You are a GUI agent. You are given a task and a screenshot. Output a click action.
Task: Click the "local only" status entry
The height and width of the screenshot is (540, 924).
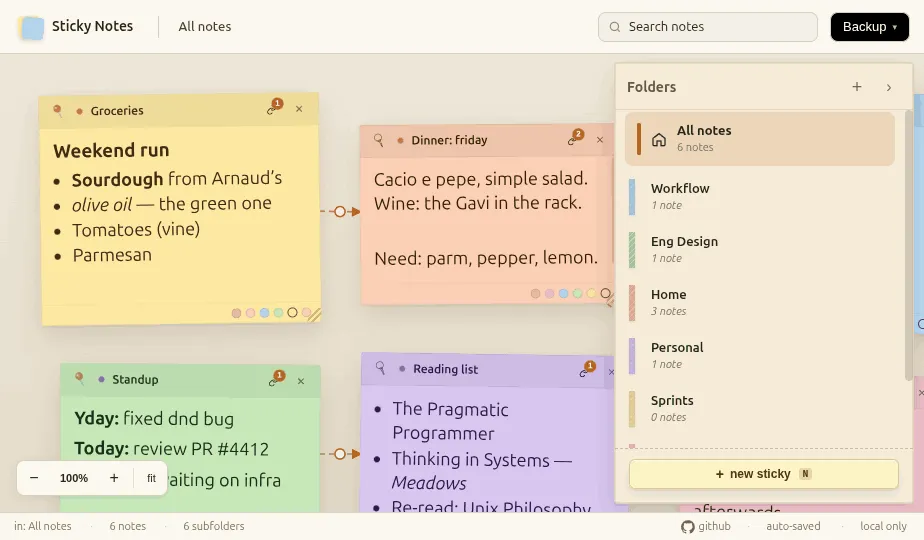(x=883, y=526)
